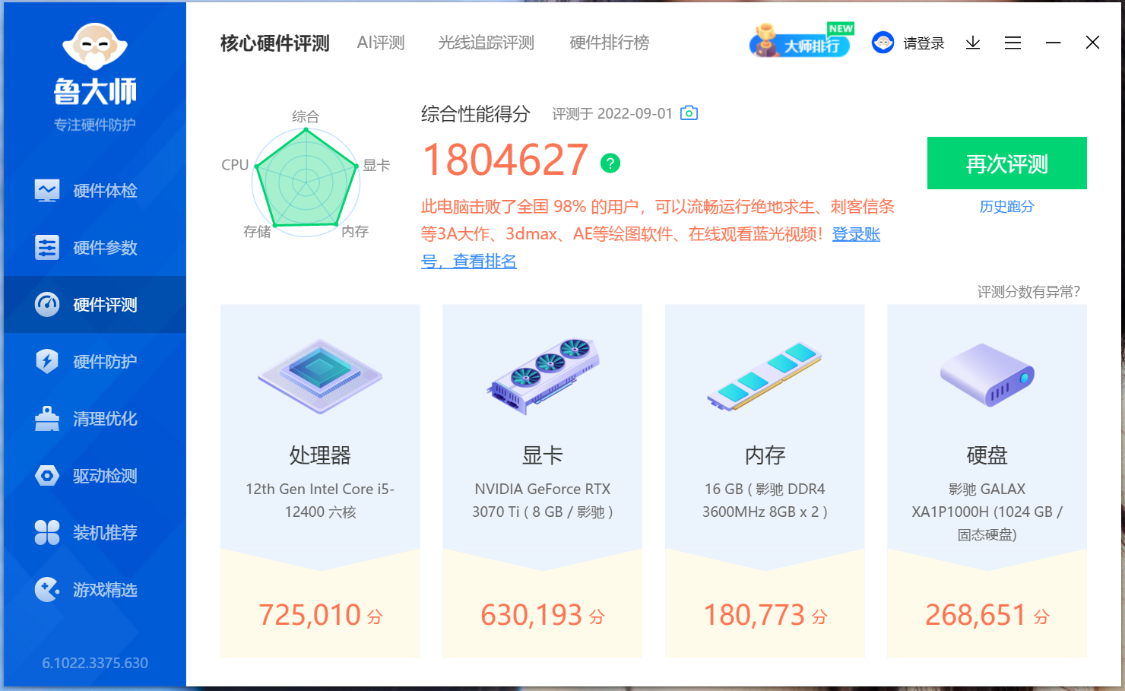
Task: Open the 硬件防护 shield icon
Action: click(x=47, y=361)
